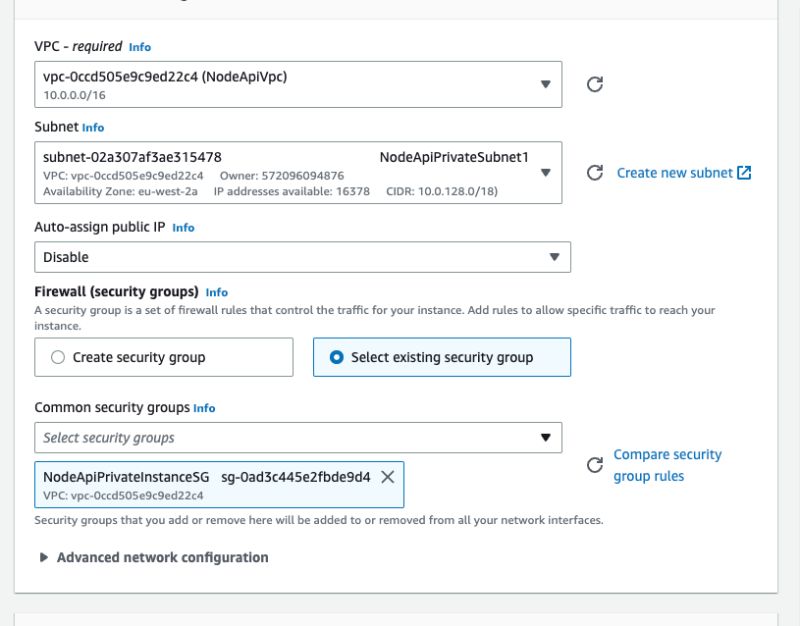
Task: Open the Subnet dropdown
Action: (x=546, y=172)
